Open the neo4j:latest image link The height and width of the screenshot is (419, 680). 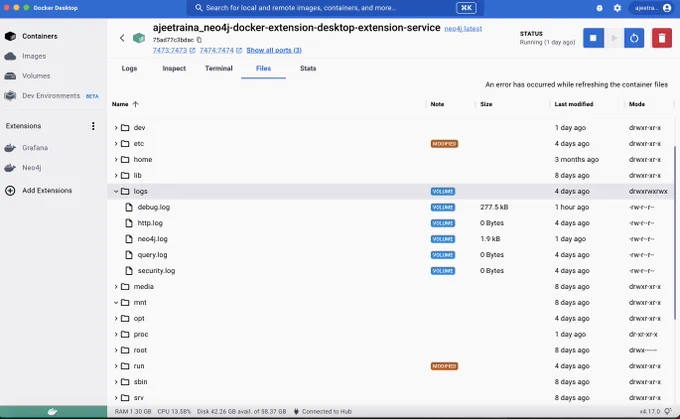tap(463, 29)
